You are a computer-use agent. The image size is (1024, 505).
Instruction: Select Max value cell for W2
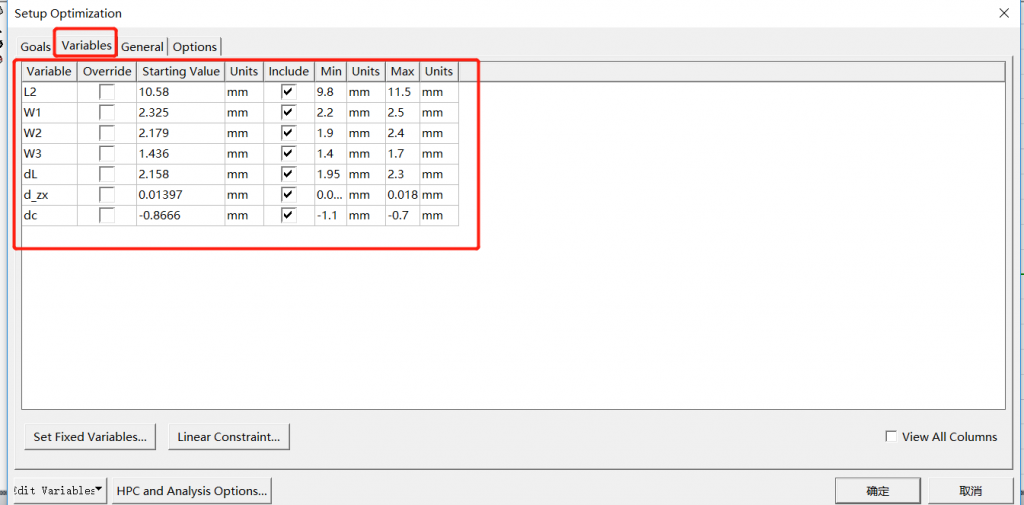(401, 133)
